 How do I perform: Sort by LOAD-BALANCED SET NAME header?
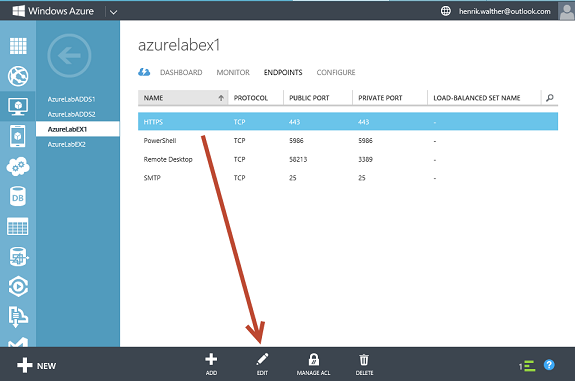[x=477, y=98]
